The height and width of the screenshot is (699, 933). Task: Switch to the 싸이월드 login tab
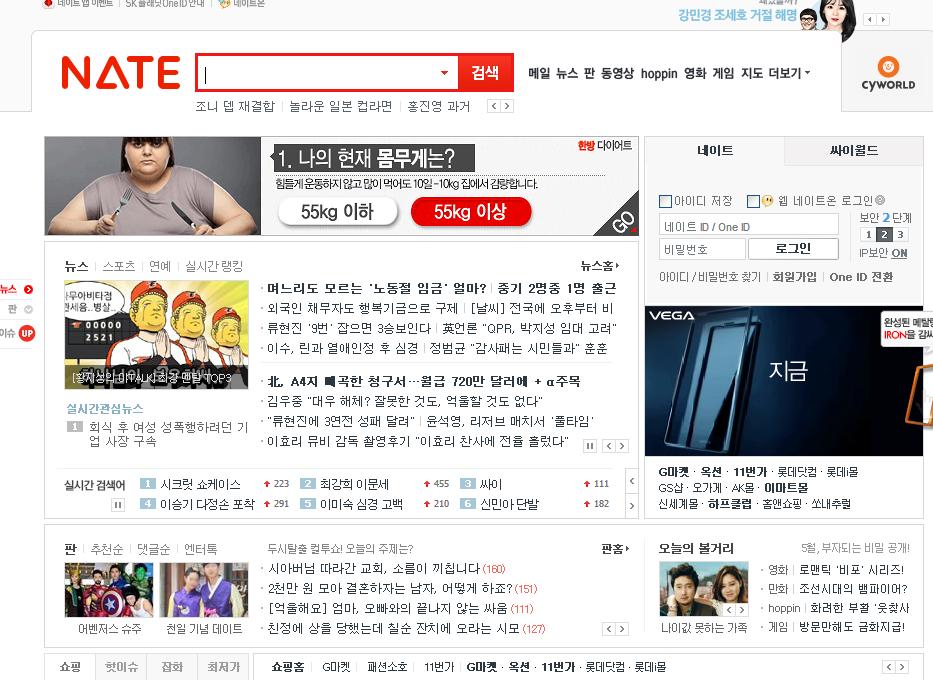tap(854, 151)
